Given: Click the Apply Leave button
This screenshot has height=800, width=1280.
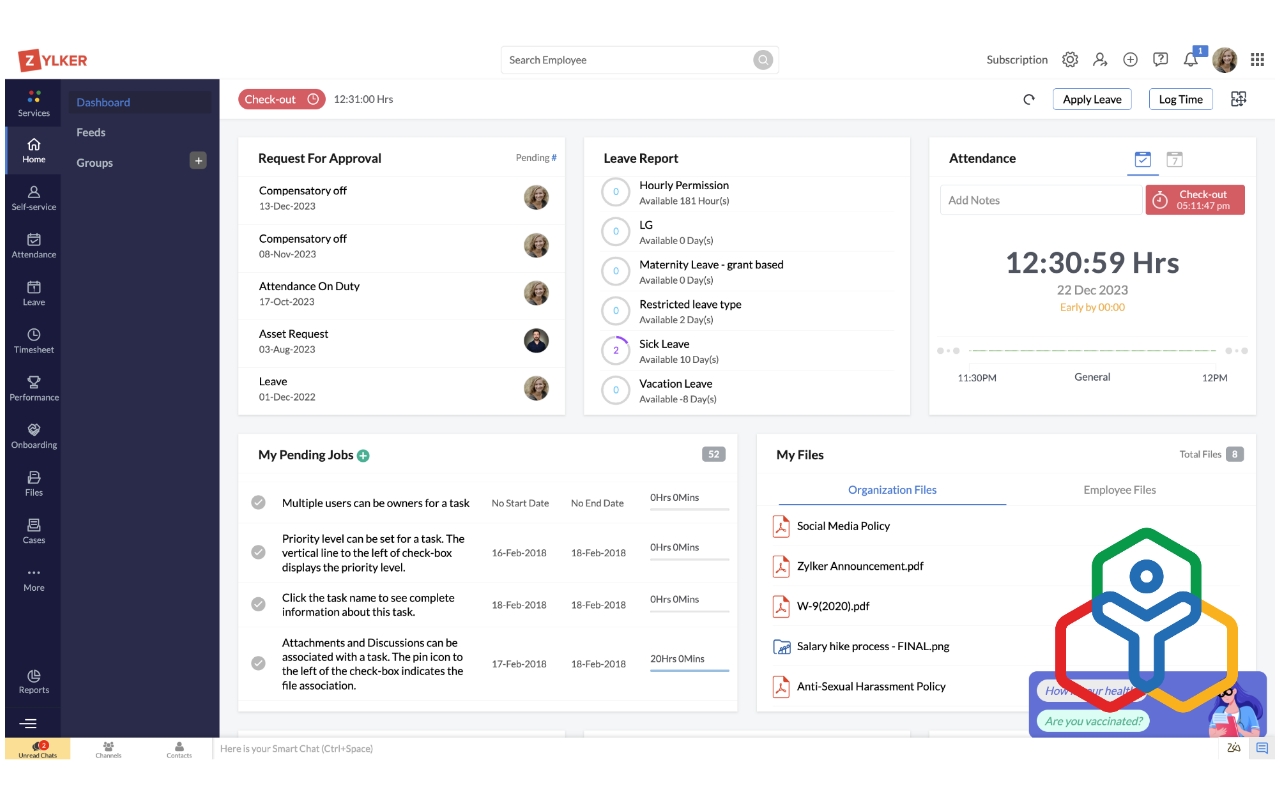Looking at the screenshot, I should 1091,99.
